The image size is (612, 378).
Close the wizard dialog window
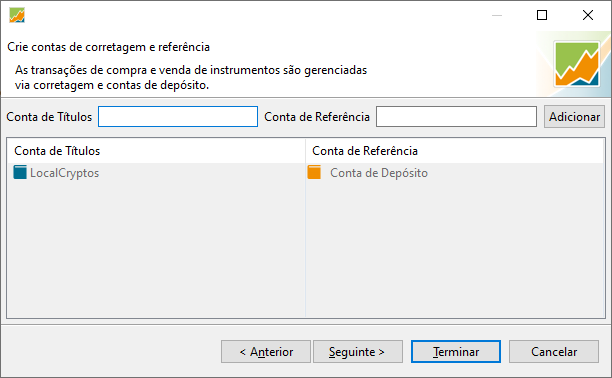(587, 15)
